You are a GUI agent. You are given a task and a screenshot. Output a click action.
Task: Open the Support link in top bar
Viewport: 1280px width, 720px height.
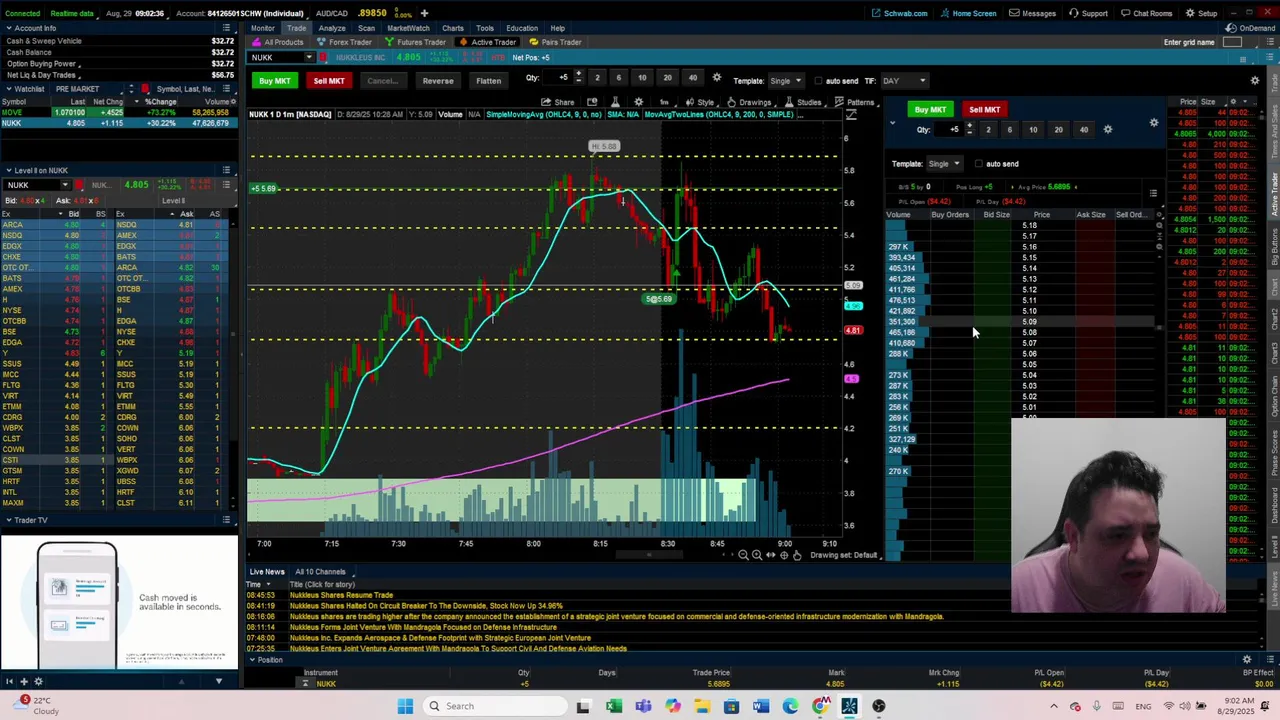(1089, 13)
